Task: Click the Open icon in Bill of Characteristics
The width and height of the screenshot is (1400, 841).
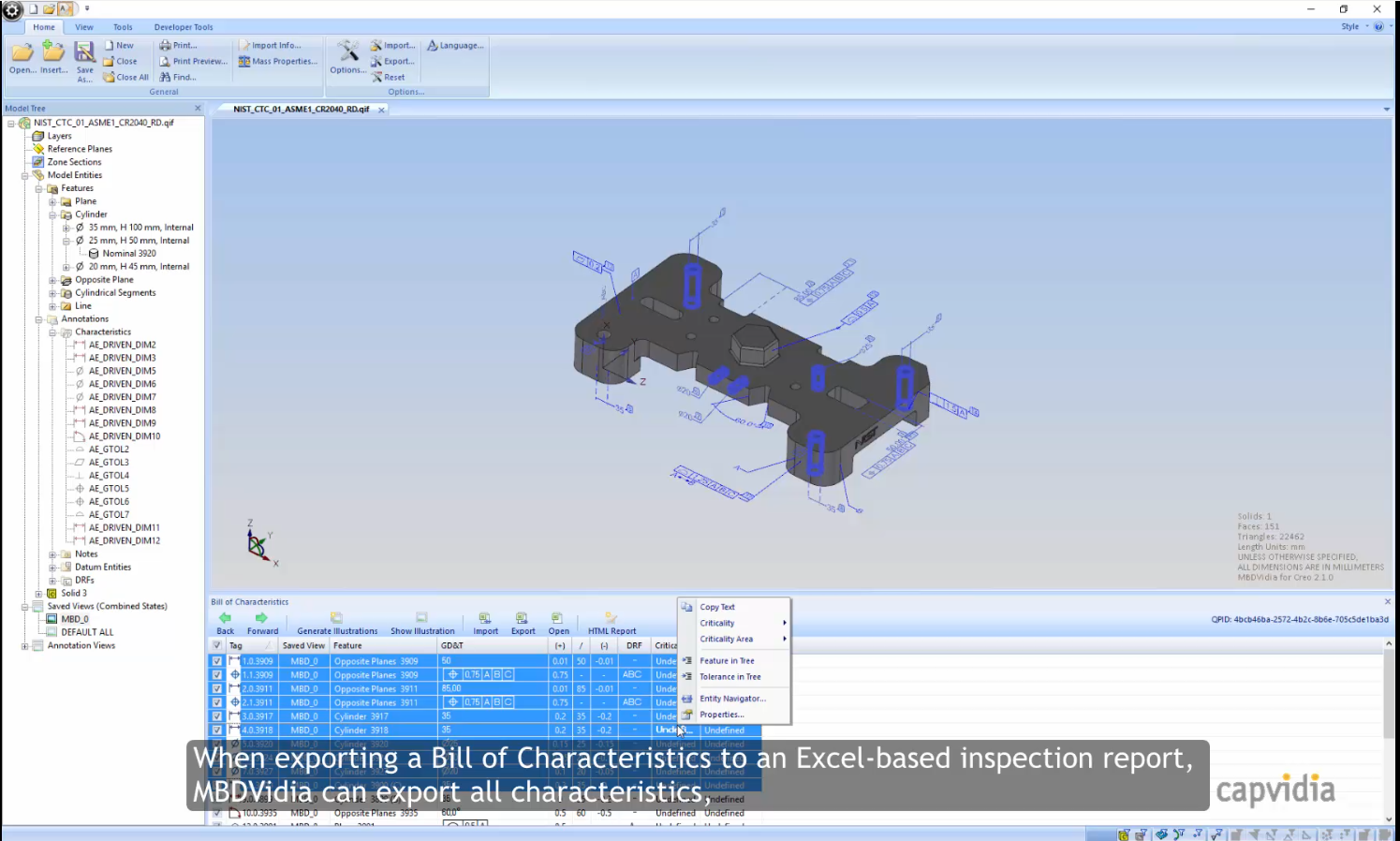Action: tap(557, 618)
